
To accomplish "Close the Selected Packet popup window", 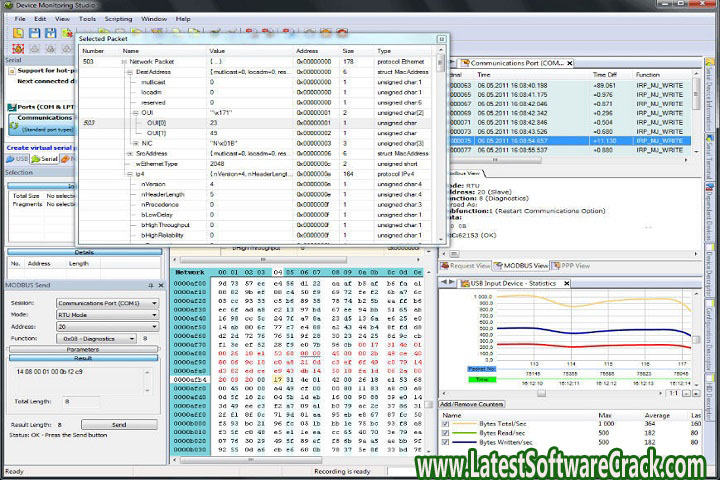I will click(x=441, y=39).
